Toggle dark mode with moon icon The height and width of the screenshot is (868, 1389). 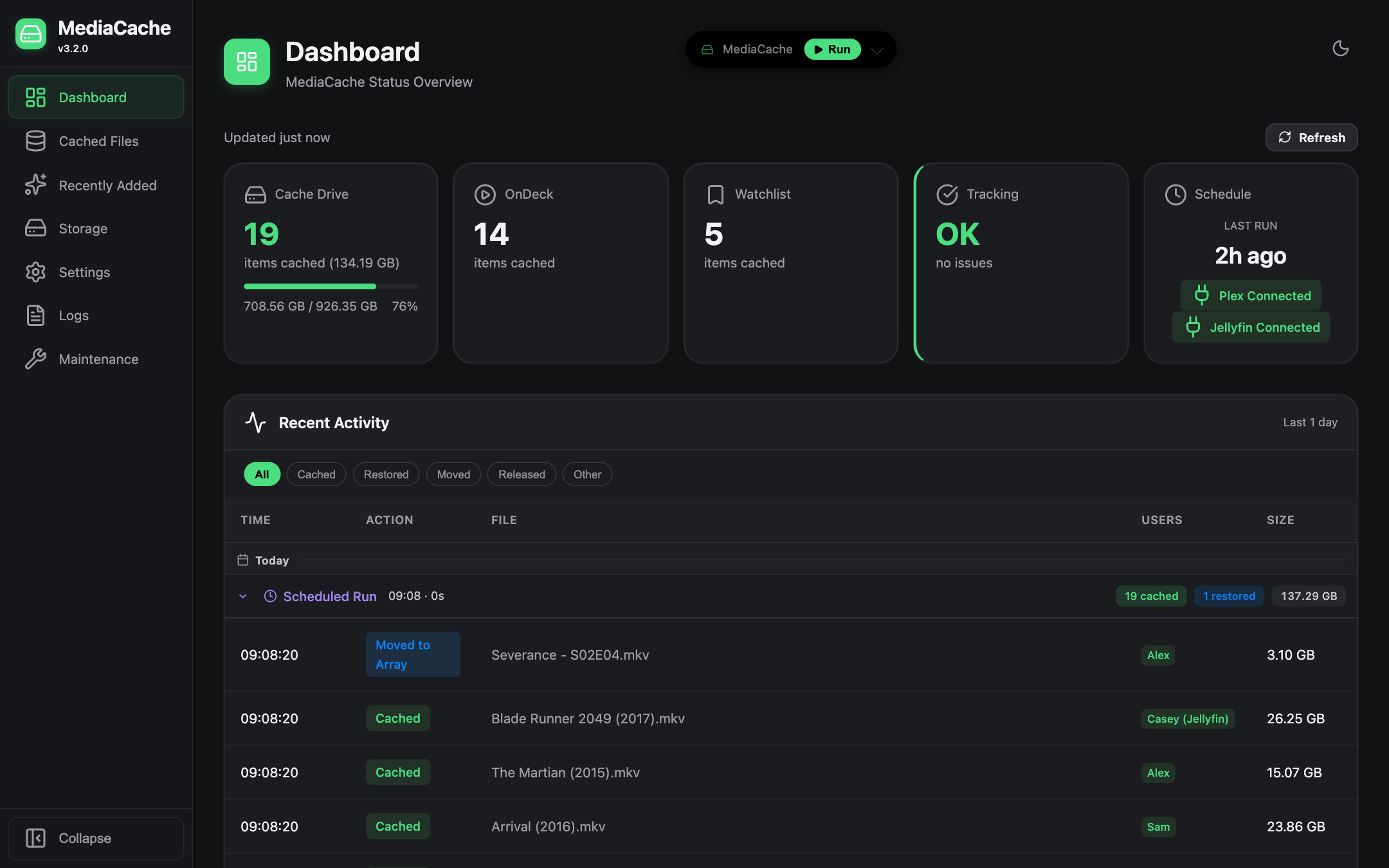[x=1340, y=48]
